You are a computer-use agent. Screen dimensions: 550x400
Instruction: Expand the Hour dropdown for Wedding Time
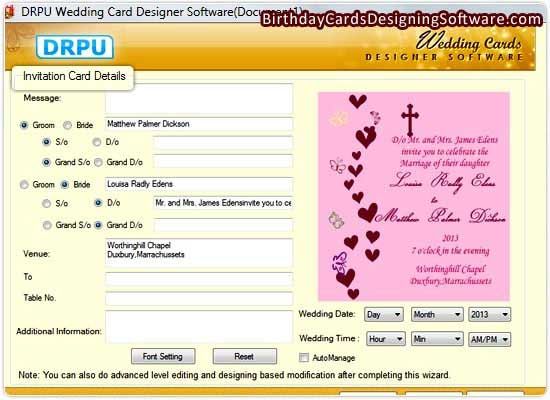(x=386, y=339)
